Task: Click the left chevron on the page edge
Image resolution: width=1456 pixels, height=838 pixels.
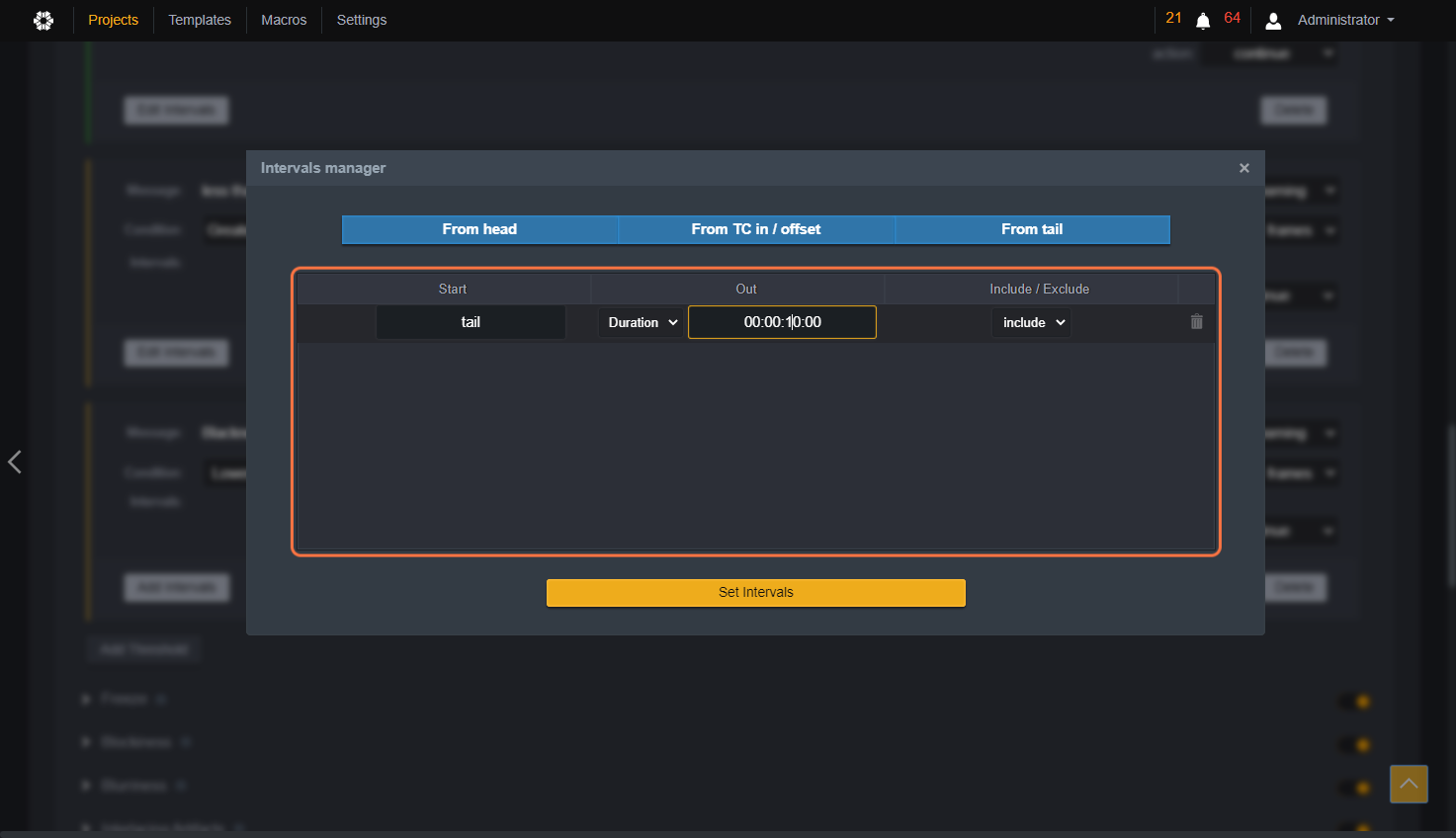Action: point(15,461)
